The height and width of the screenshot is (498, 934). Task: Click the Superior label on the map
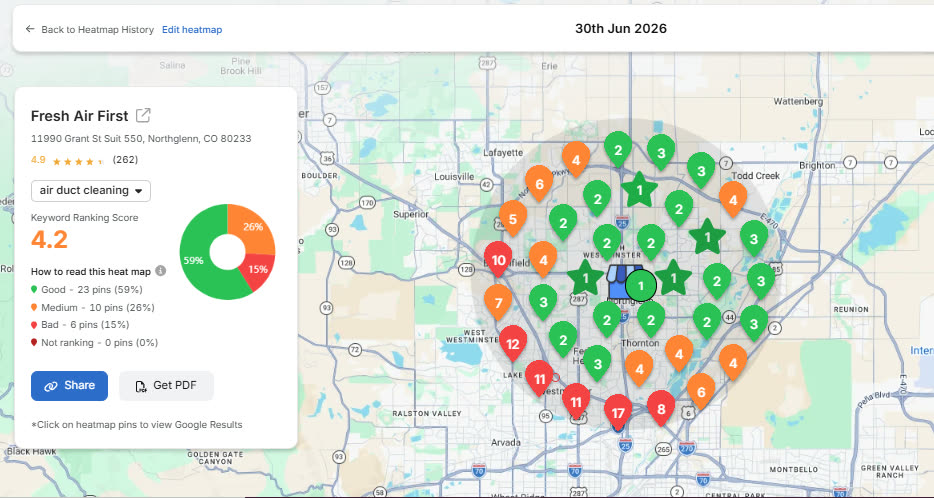411,214
